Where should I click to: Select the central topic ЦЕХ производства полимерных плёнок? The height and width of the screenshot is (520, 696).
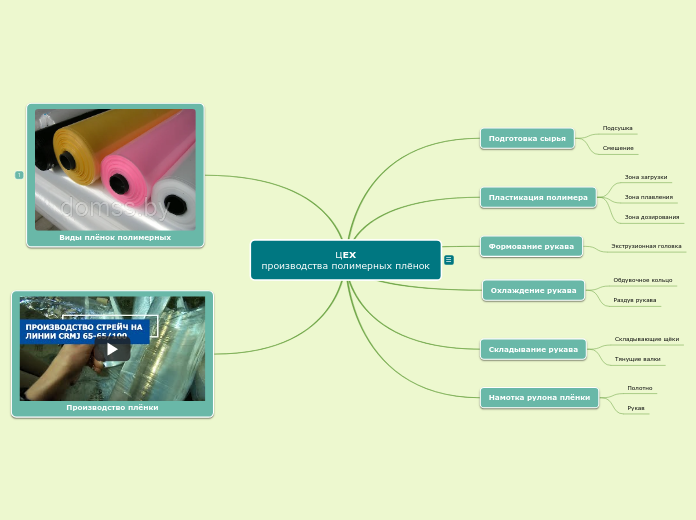tap(346, 260)
